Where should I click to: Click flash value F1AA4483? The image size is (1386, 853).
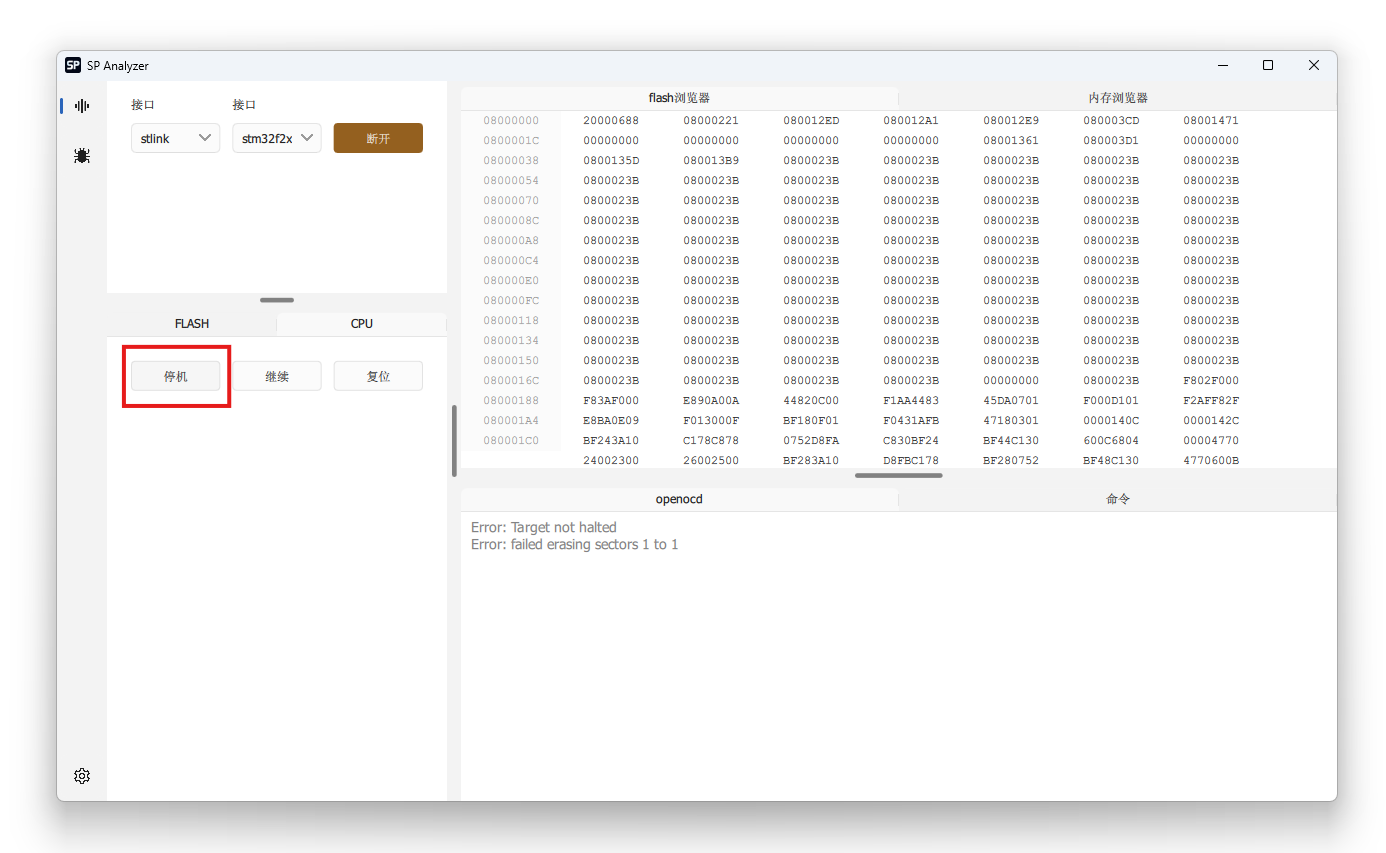[x=911, y=400]
